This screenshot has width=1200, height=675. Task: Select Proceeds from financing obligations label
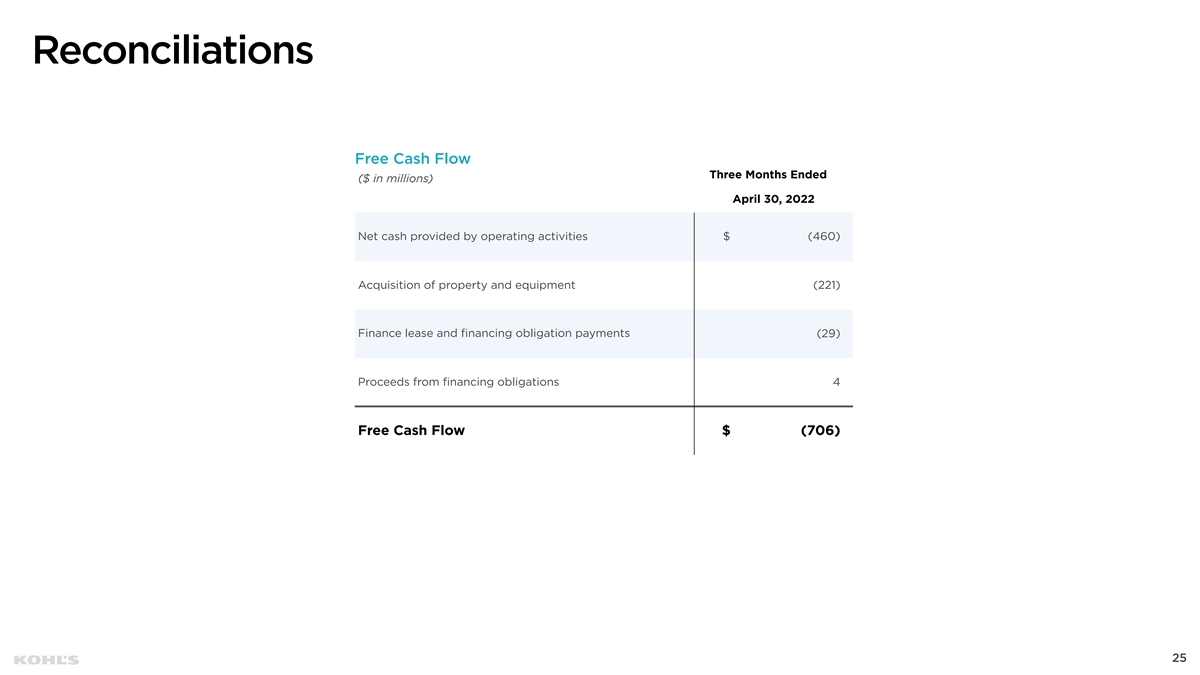tap(458, 382)
